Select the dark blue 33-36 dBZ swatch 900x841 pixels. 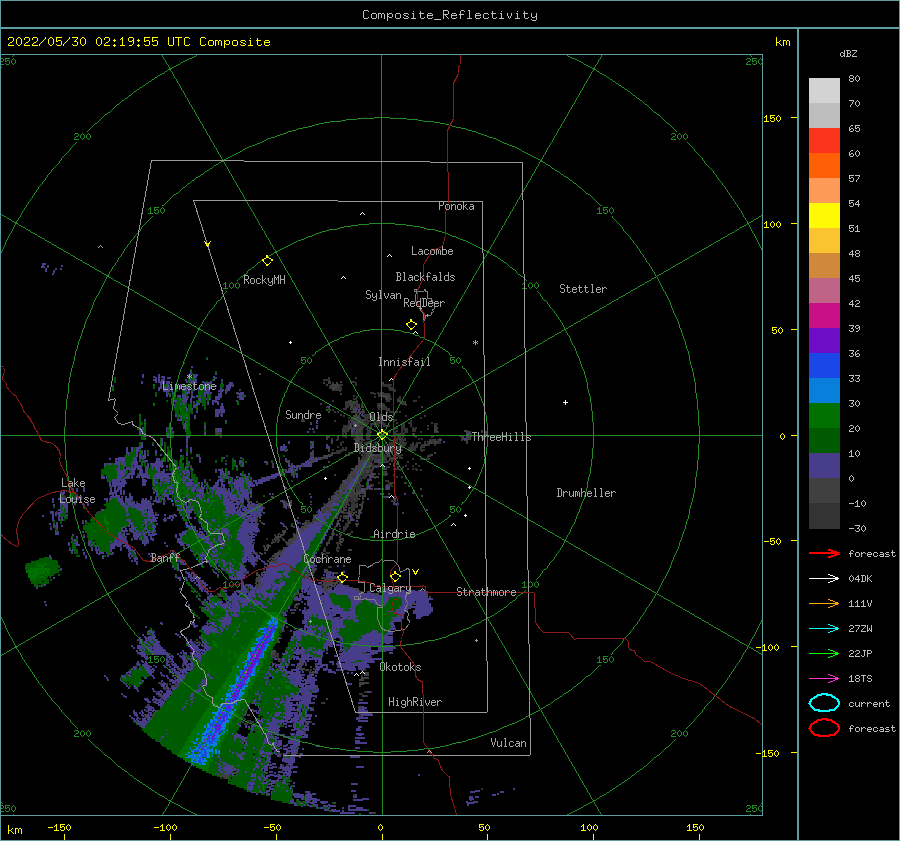tap(824, 366)
